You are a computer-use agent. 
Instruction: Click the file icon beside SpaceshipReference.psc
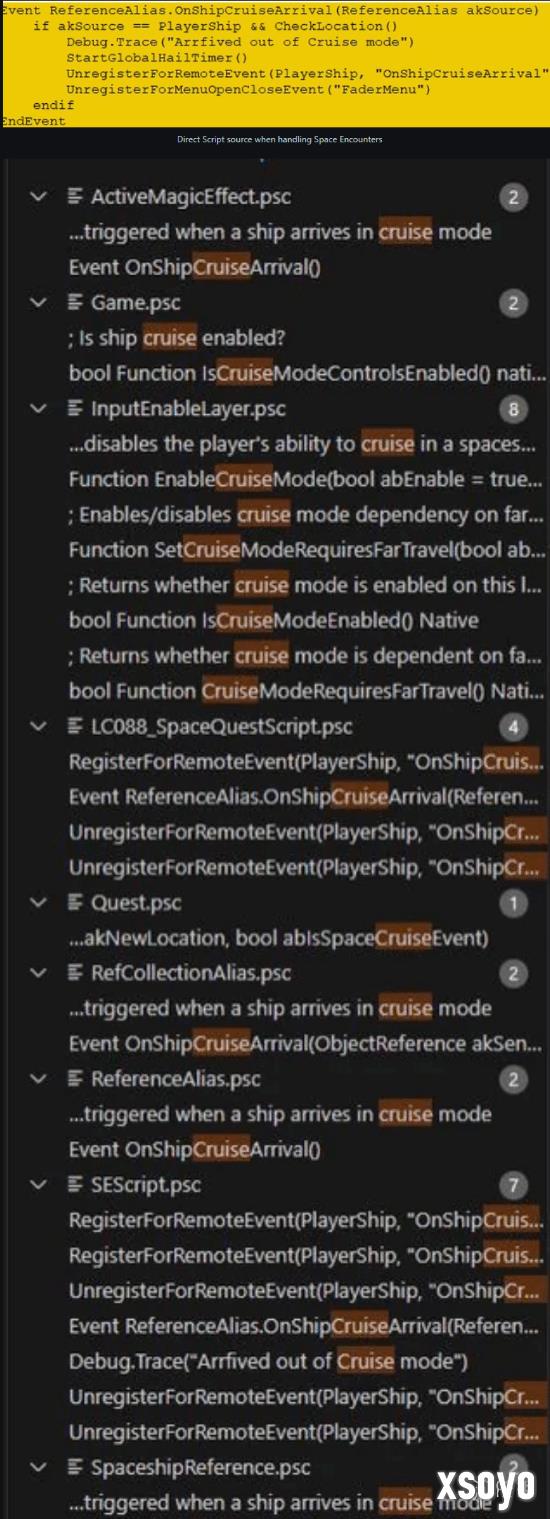75,1468
